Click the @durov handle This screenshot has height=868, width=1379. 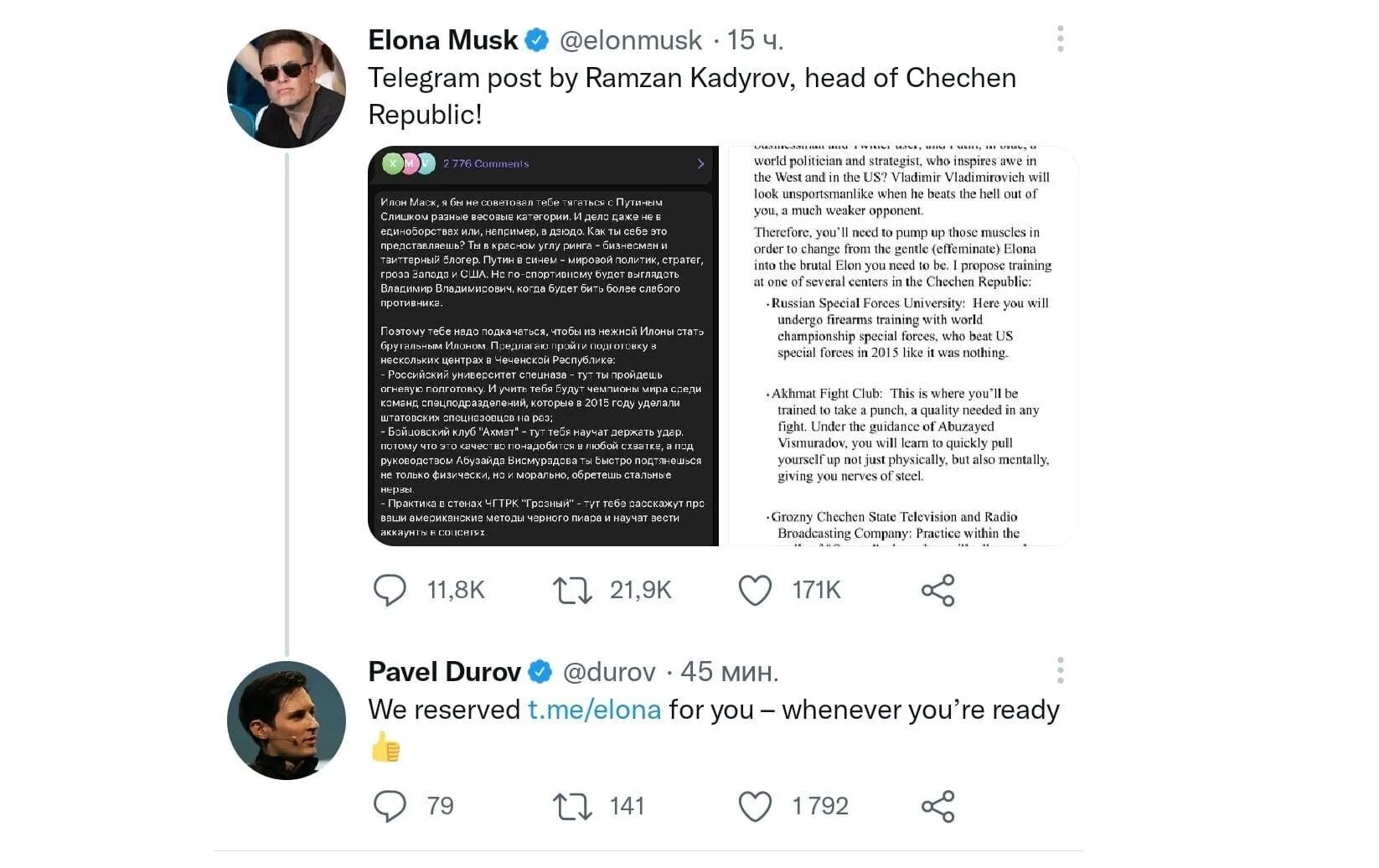click(609, 672)
